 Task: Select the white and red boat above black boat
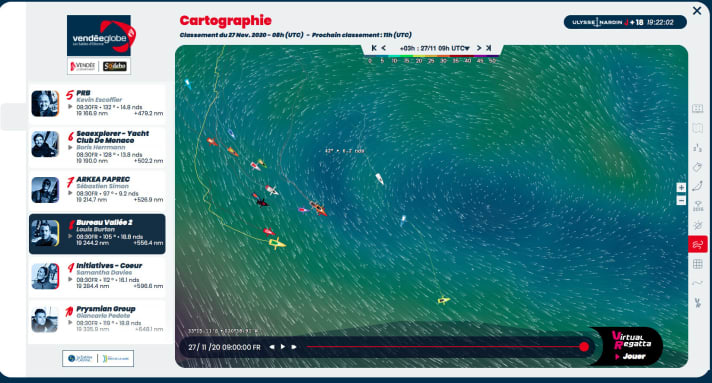[272, 190]
